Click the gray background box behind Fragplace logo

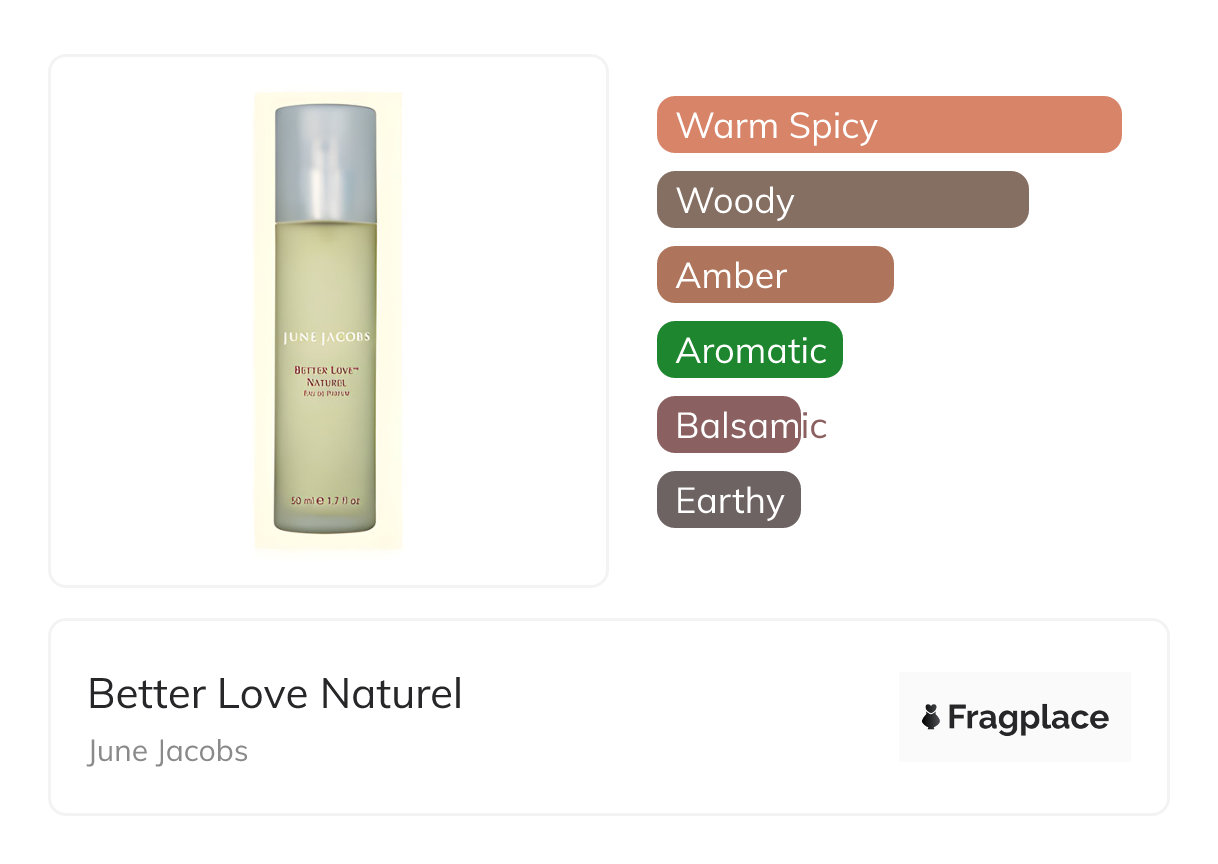click(1015, 717)
